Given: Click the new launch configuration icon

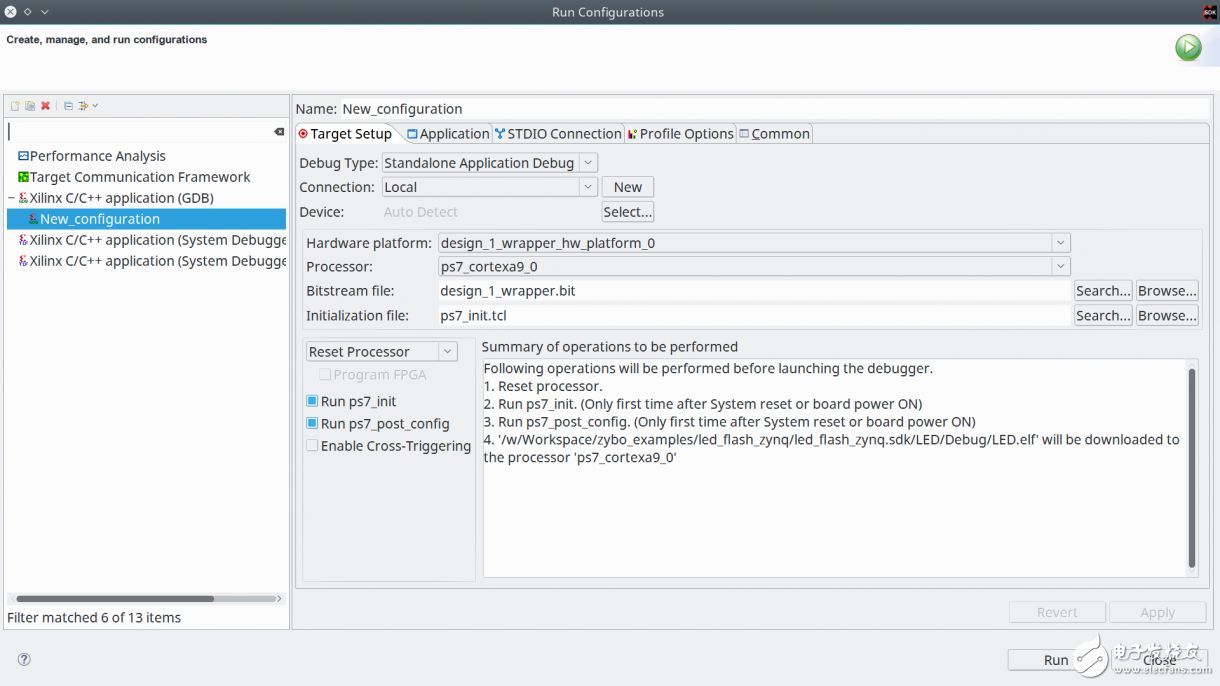Looking at the screenshot, I should tap(15, 106).
